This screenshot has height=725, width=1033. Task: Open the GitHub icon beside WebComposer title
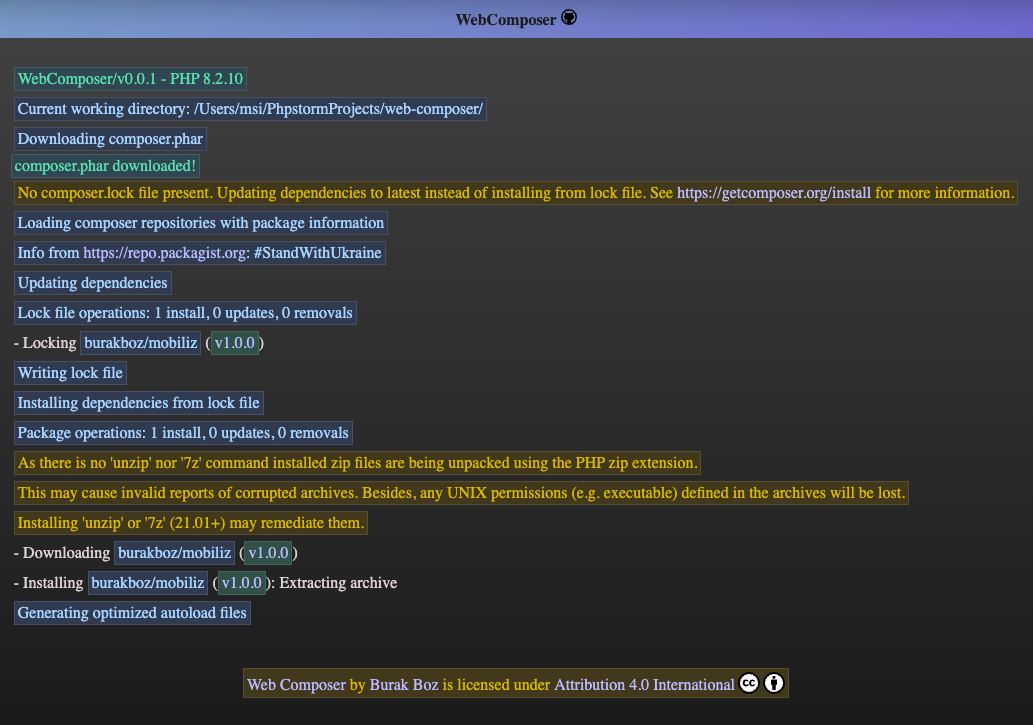coord(569,18)
